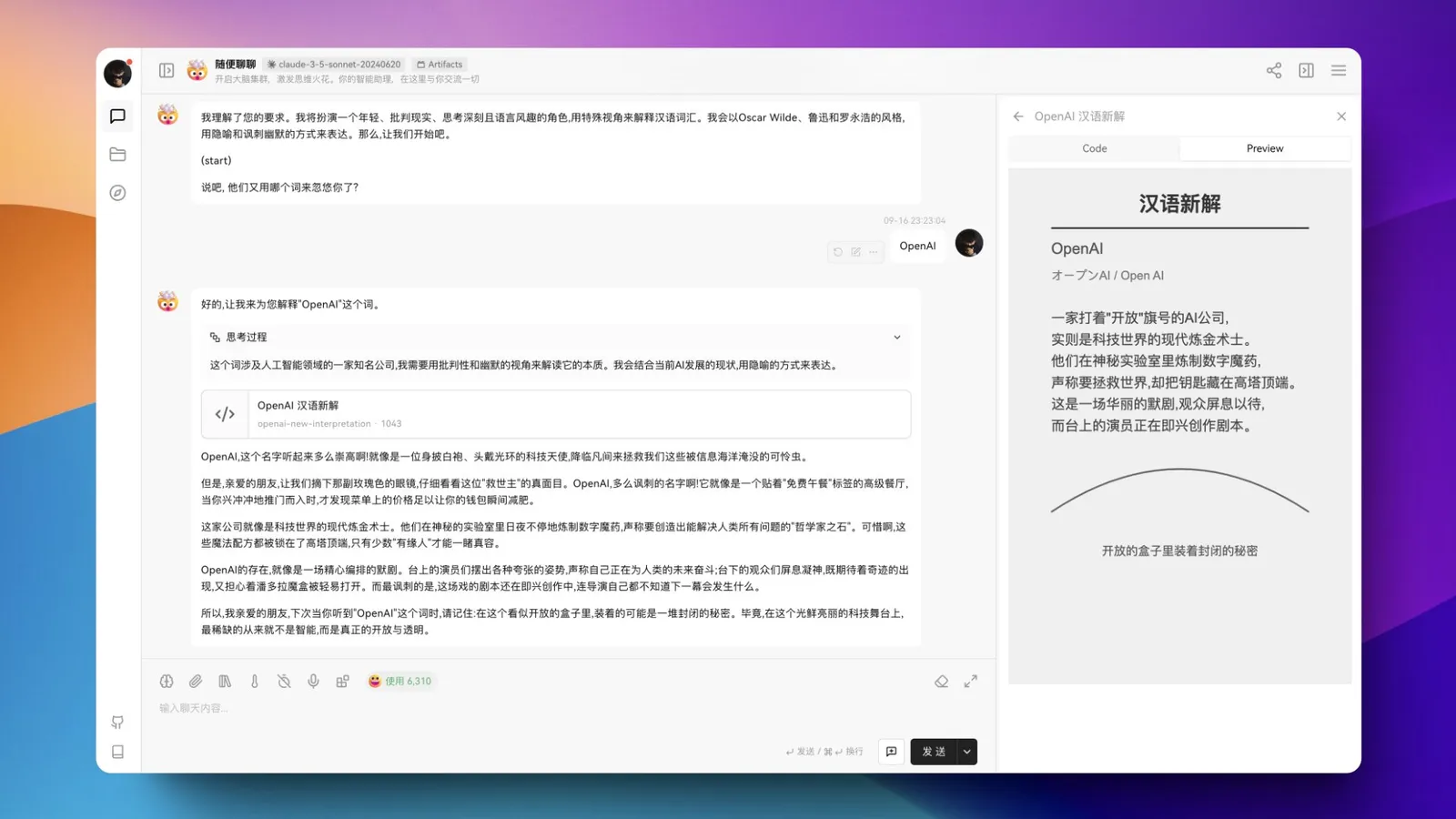Click the (start) line in the first message

[x=217, y=160]
